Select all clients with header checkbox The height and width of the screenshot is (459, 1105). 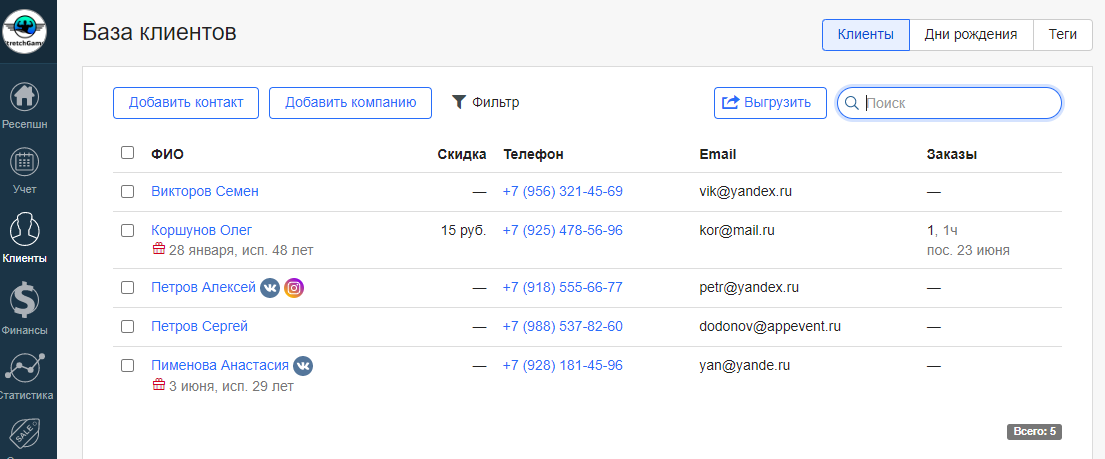127,153
